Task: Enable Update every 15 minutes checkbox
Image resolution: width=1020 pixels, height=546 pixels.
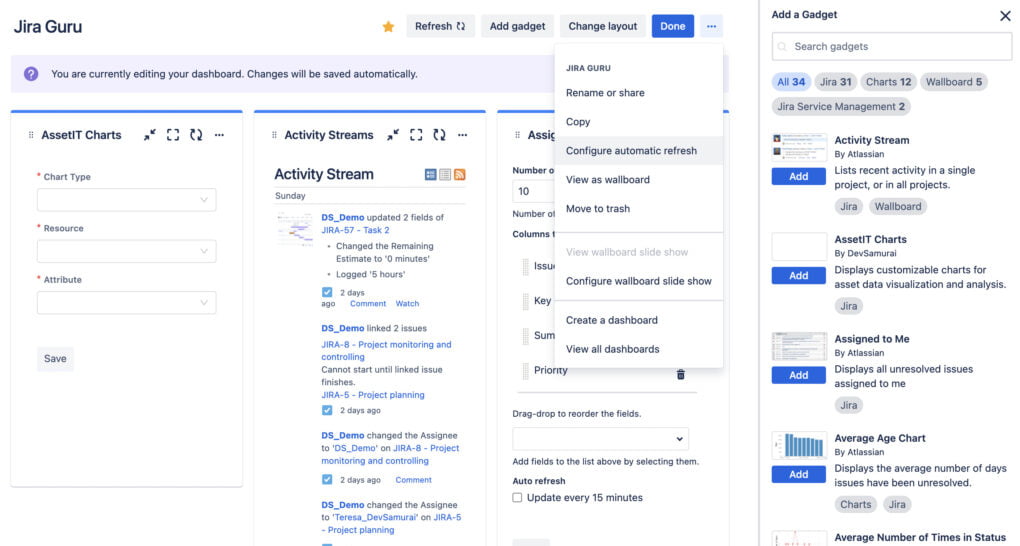Action: click(517, 498)
